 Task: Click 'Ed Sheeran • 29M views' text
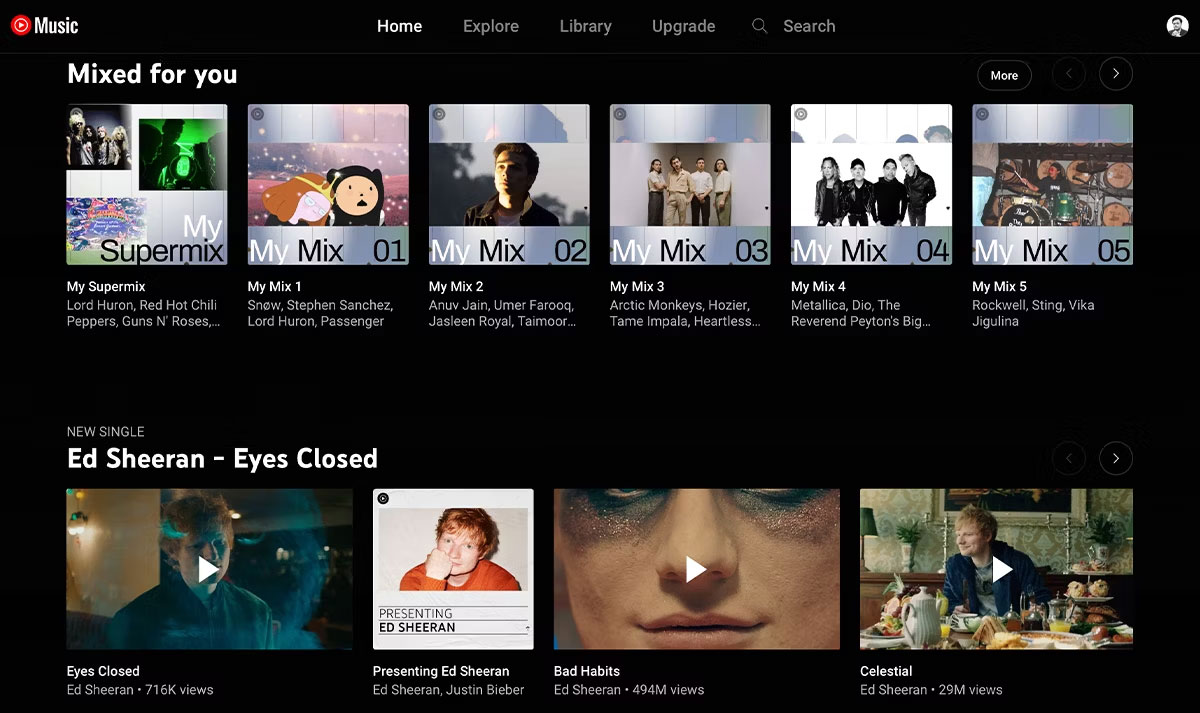coord(931,690)
